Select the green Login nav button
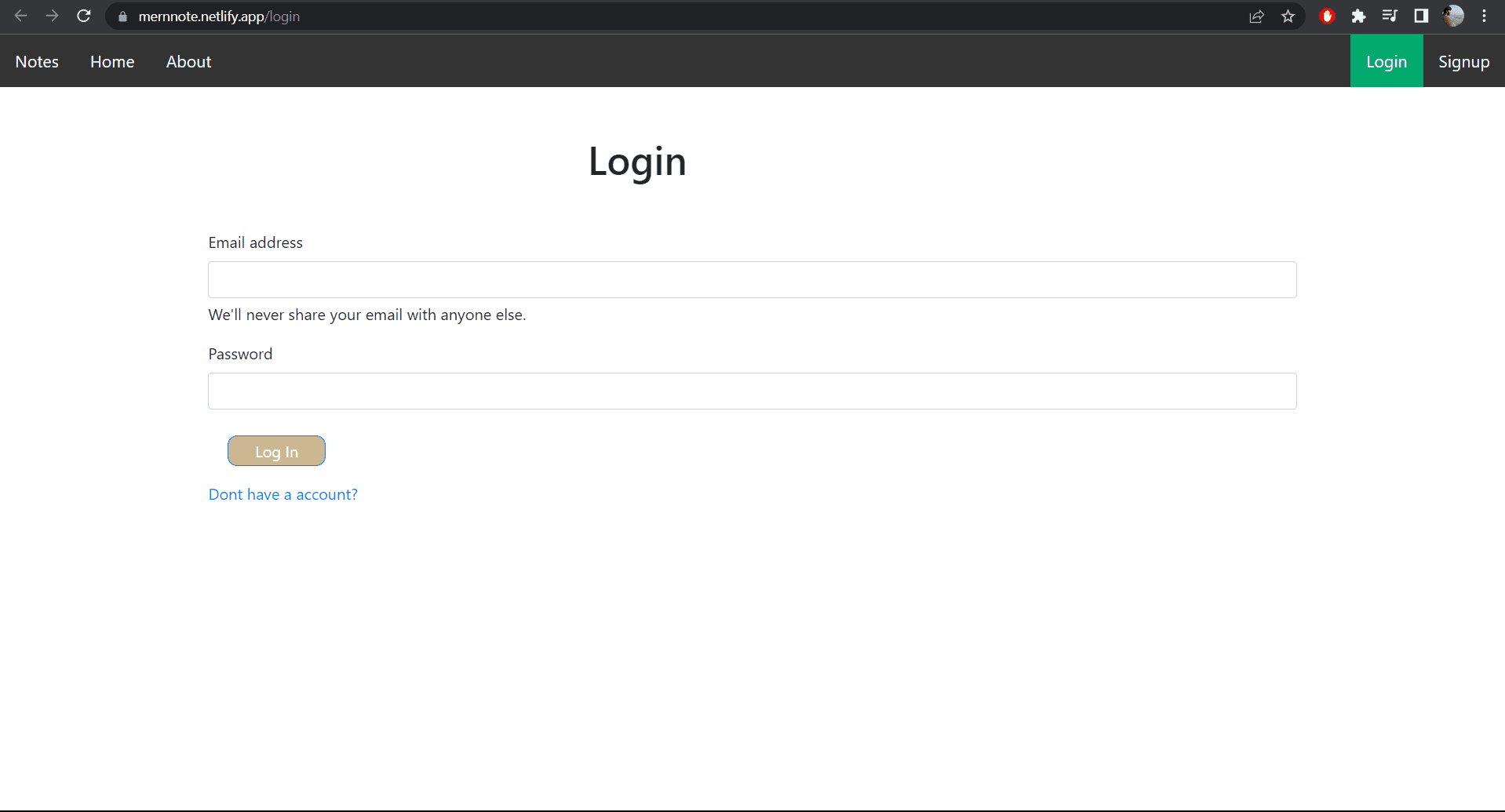This screenshot has width=1505, height=812. click(1386, 62)
